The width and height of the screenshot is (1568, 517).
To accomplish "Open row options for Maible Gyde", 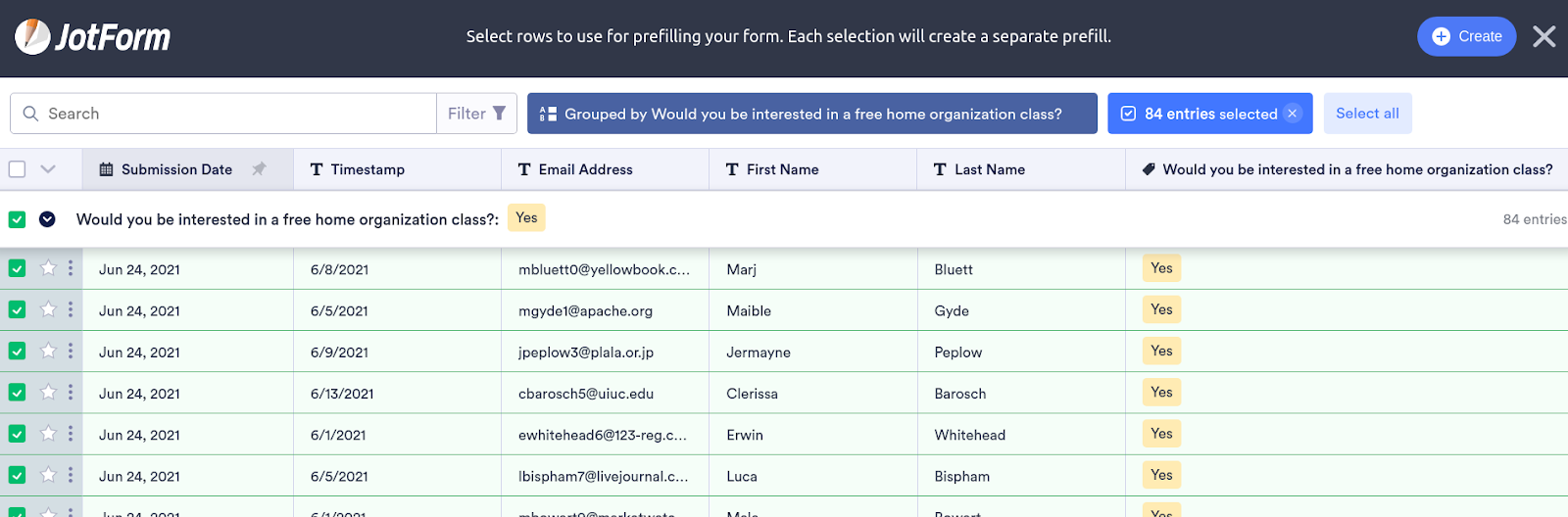I will tap(71, 309).
